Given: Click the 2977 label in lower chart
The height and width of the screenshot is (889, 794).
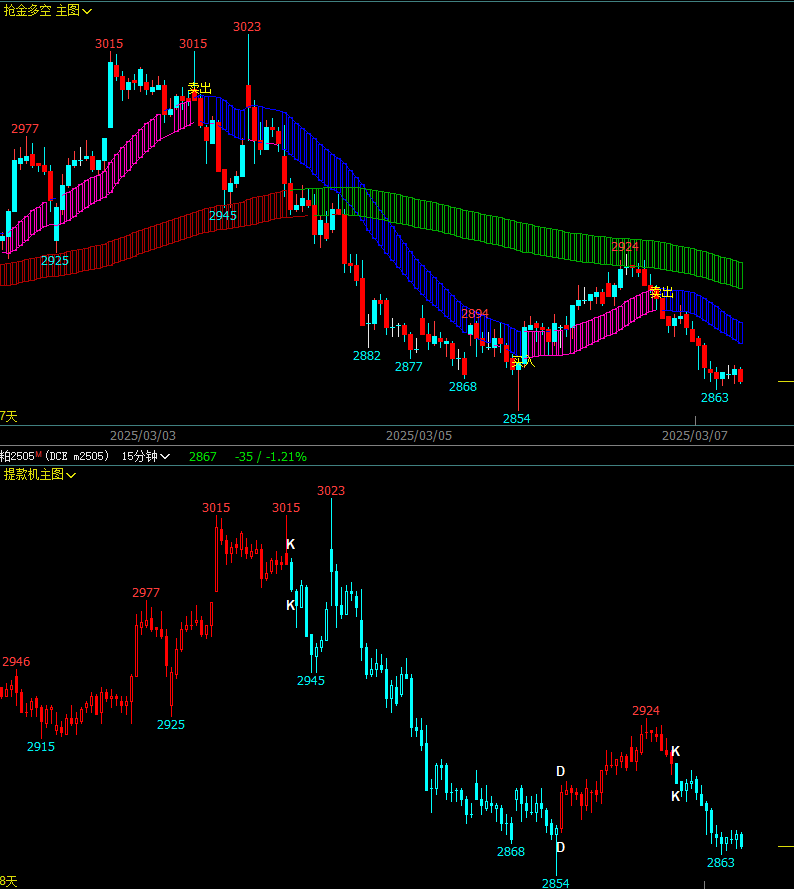Looking at the screenshot, I should tap(146, 592).
